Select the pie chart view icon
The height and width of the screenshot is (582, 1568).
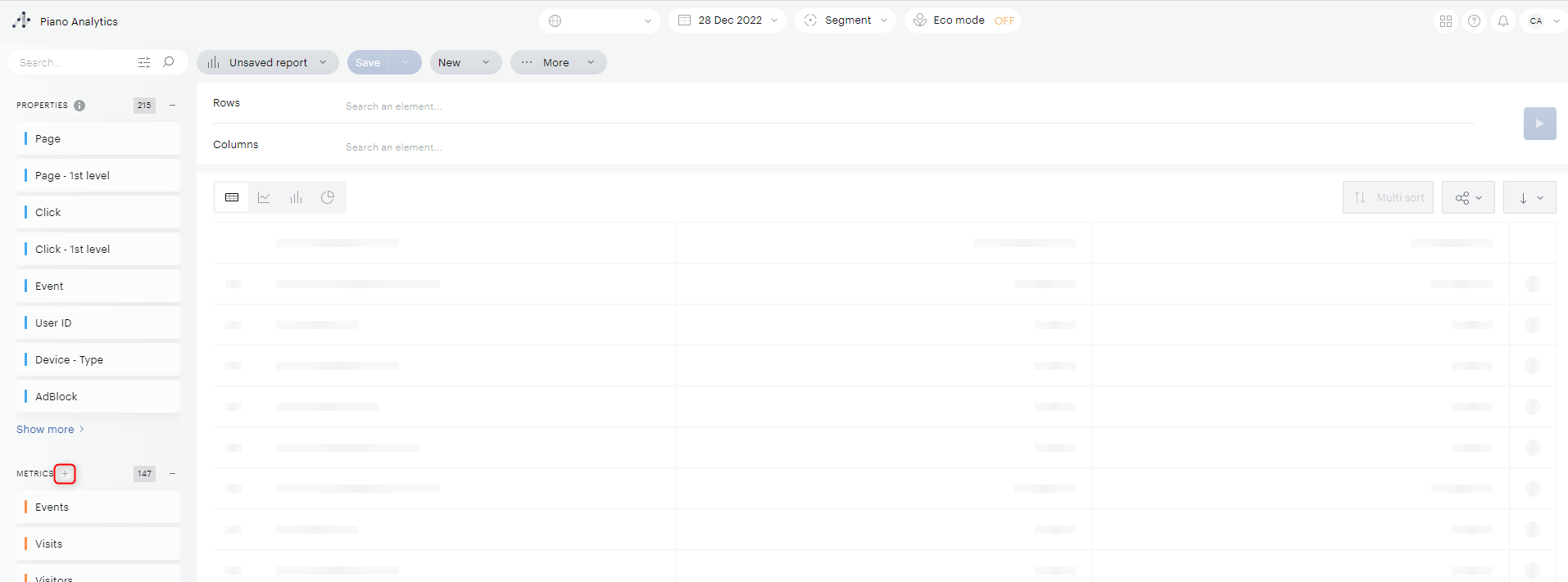(x=328, y=197)
